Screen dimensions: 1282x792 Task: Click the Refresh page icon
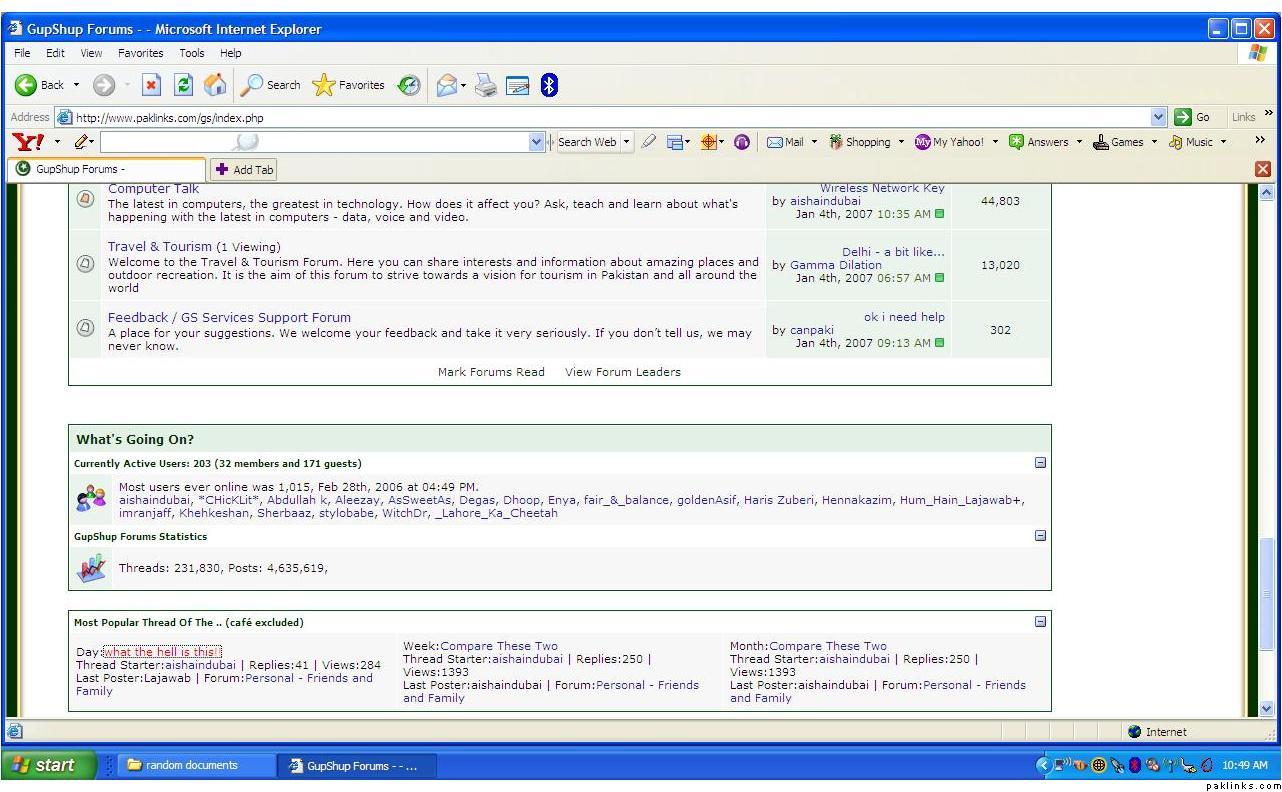pos(183,85)
